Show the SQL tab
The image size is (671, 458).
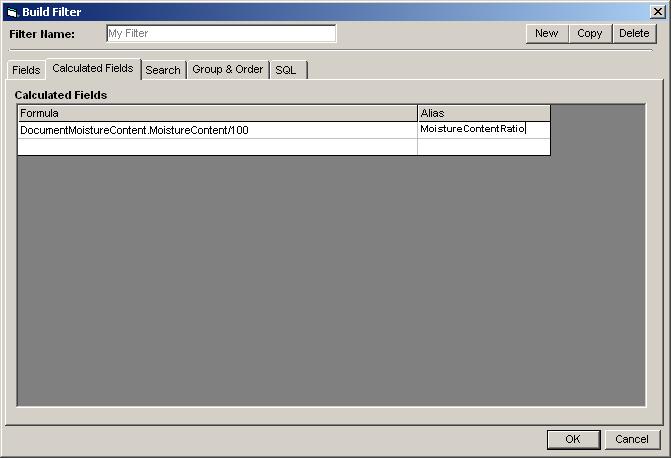pos(286,70)
